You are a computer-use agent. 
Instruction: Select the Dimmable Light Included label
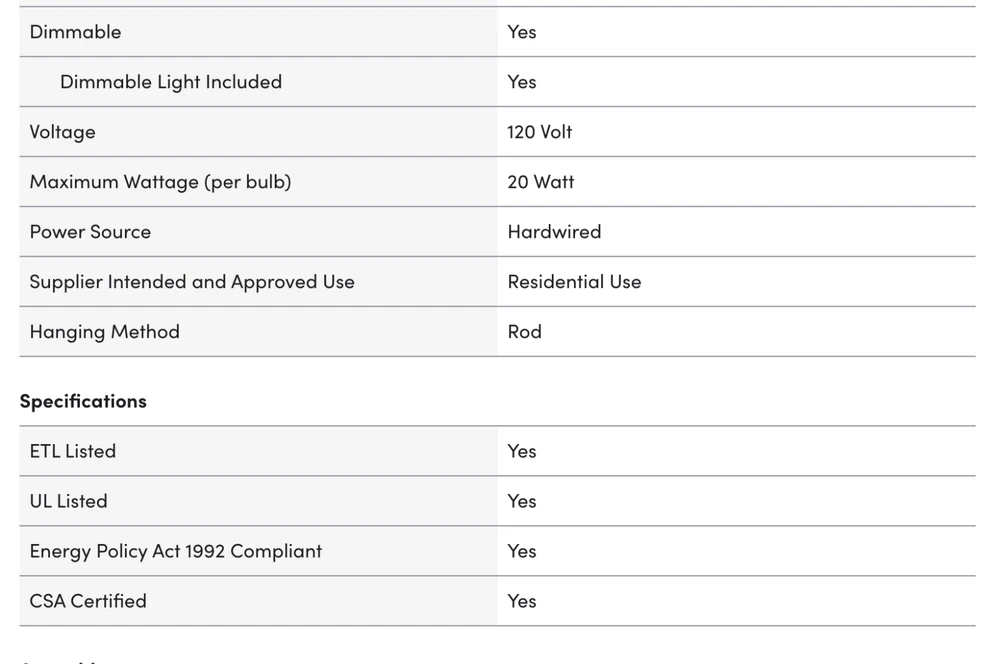coord(171,82)
